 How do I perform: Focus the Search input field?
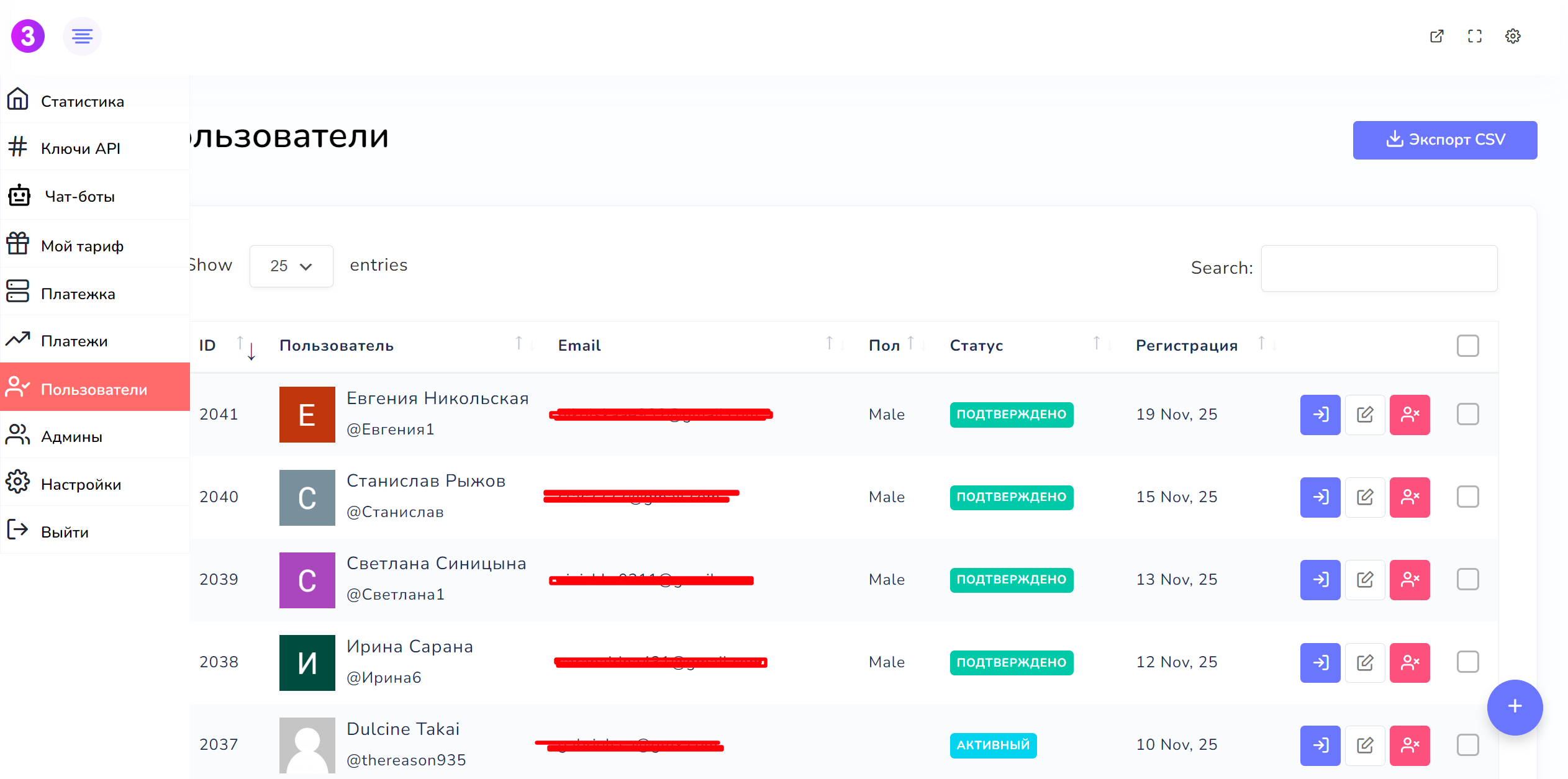1379,268
